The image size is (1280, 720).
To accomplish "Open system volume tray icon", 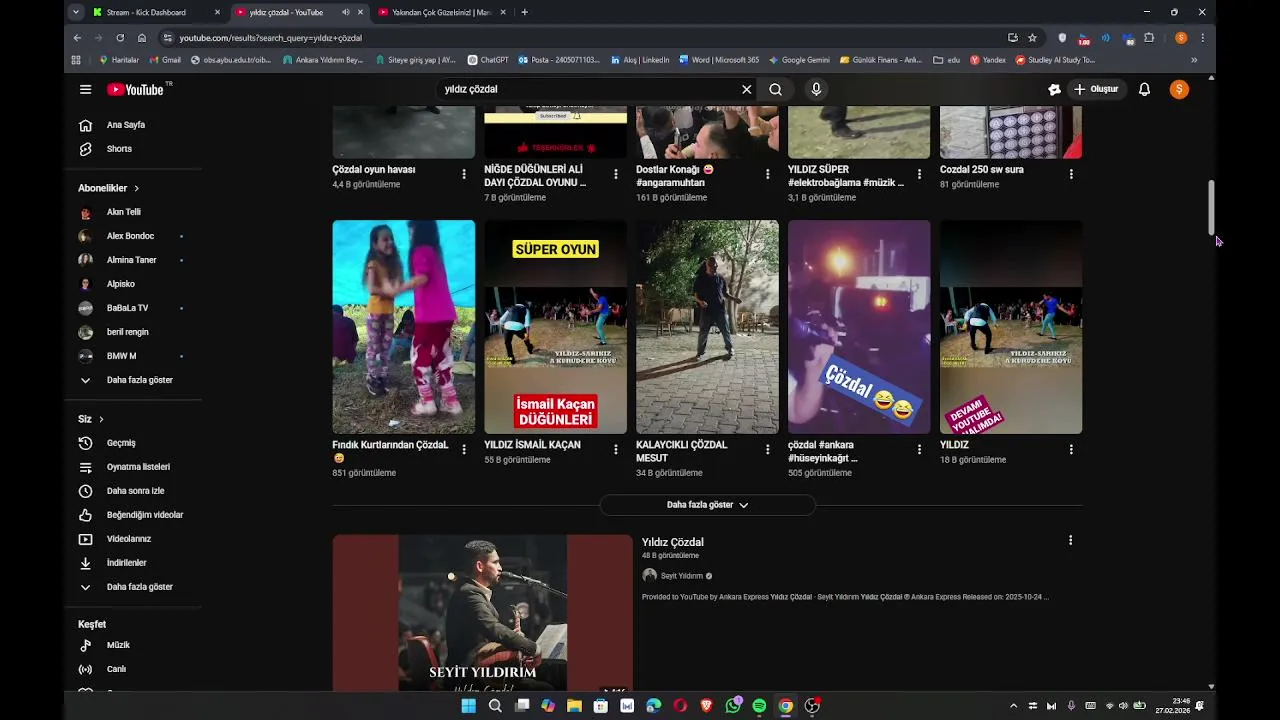I will click(x=1124, y=706).
